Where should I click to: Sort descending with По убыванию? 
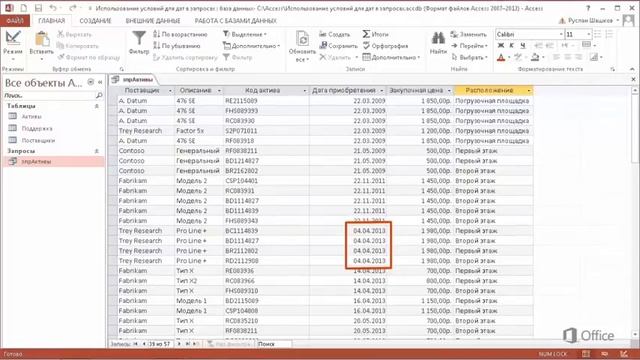coord(177,46)
